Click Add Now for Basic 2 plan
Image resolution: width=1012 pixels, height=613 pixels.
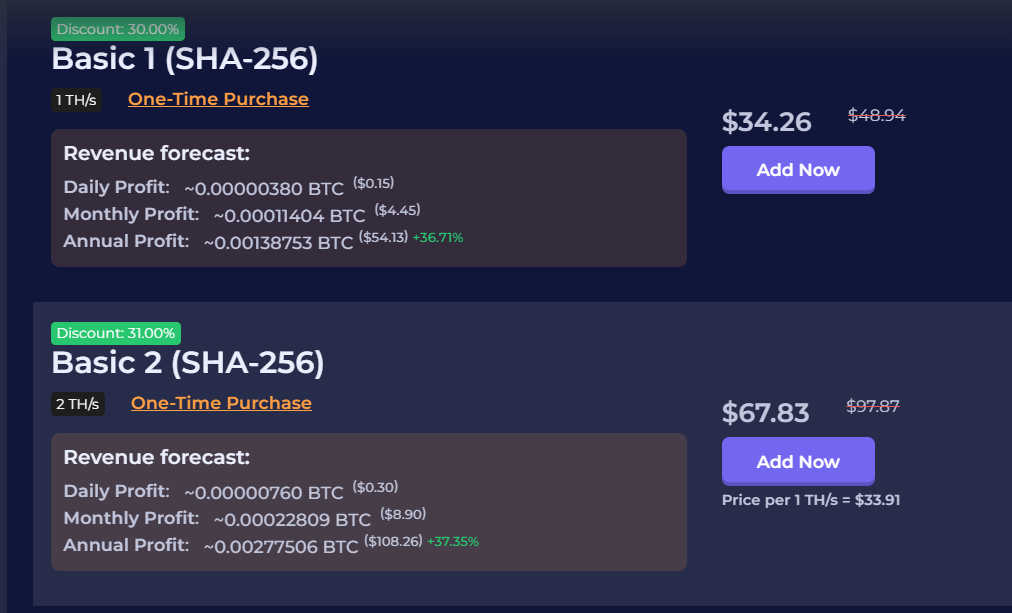798,461
